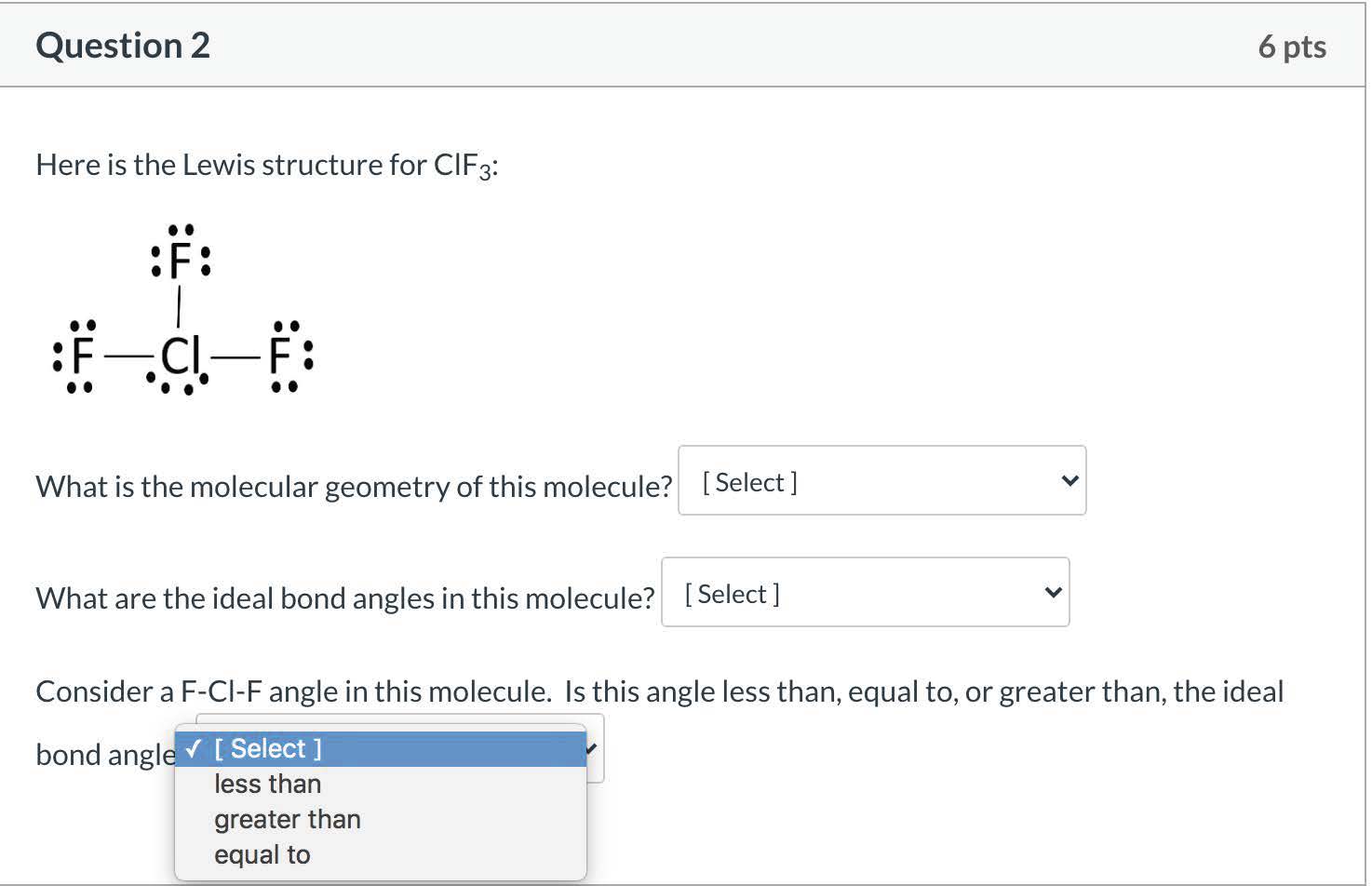Click the left fluorine atom in the structure
Image resolution: width=1372 pixels, height=886 pixels.
click(83, 356)
